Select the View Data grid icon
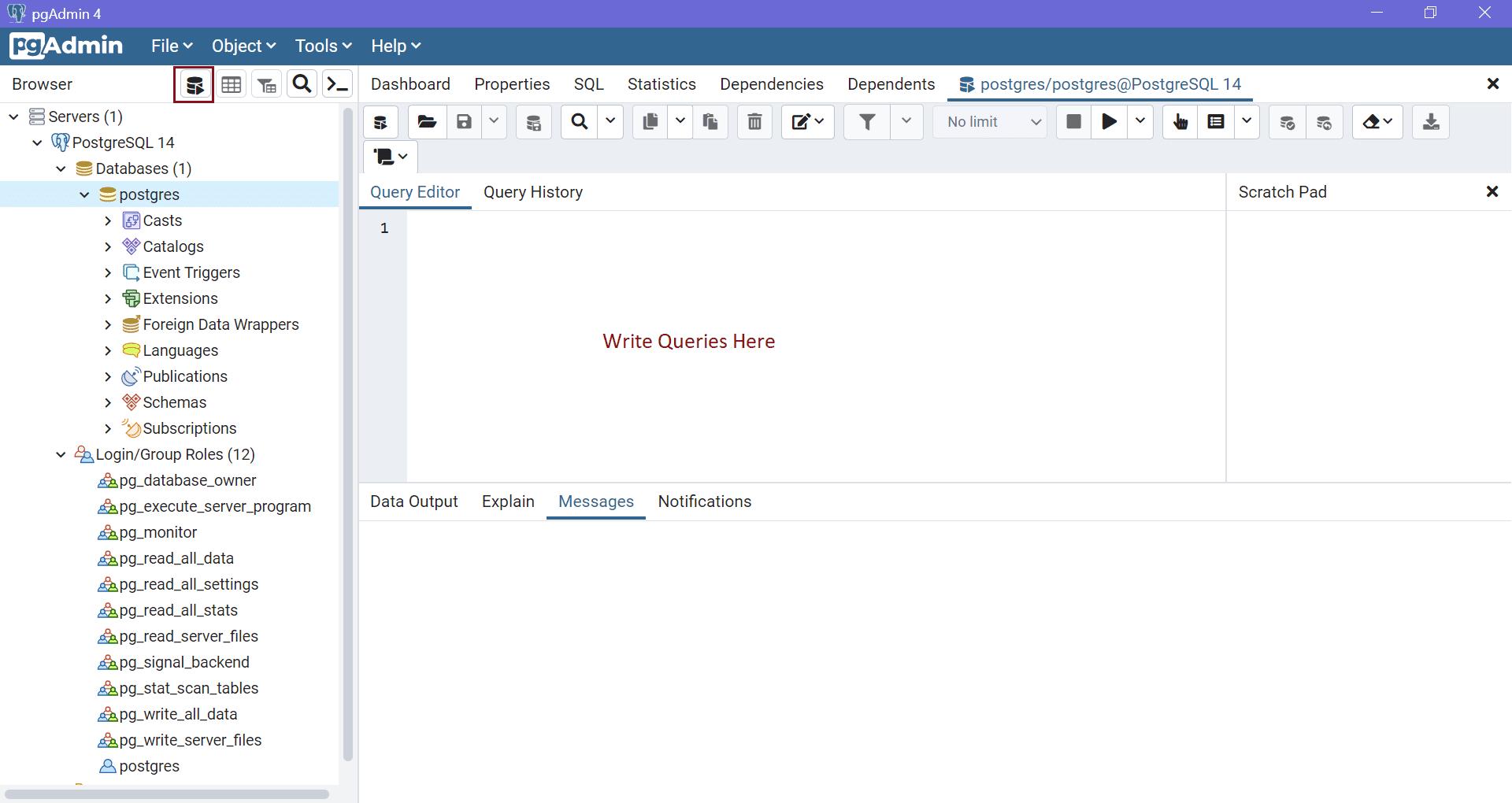Image resolution: width=1512 pixels, height=803 pixels. coord(231,84)
